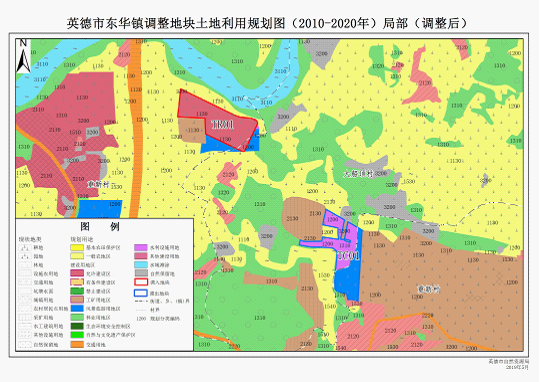Click the north arrow compass symbol

point(23,56)
